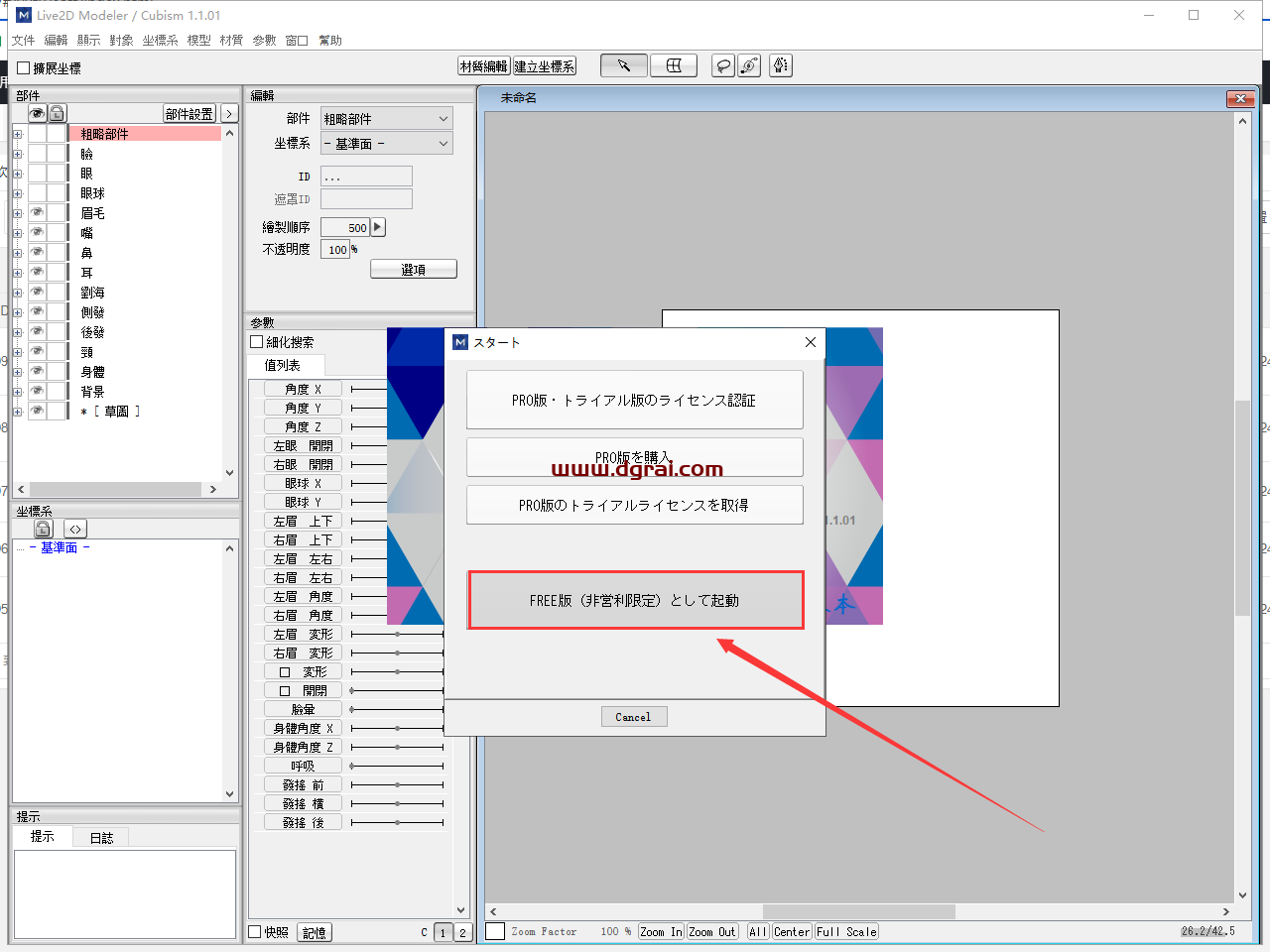Toggle visibility of the 鼻 part
This screenshot has height=952, width=1270.
(37, 252)
